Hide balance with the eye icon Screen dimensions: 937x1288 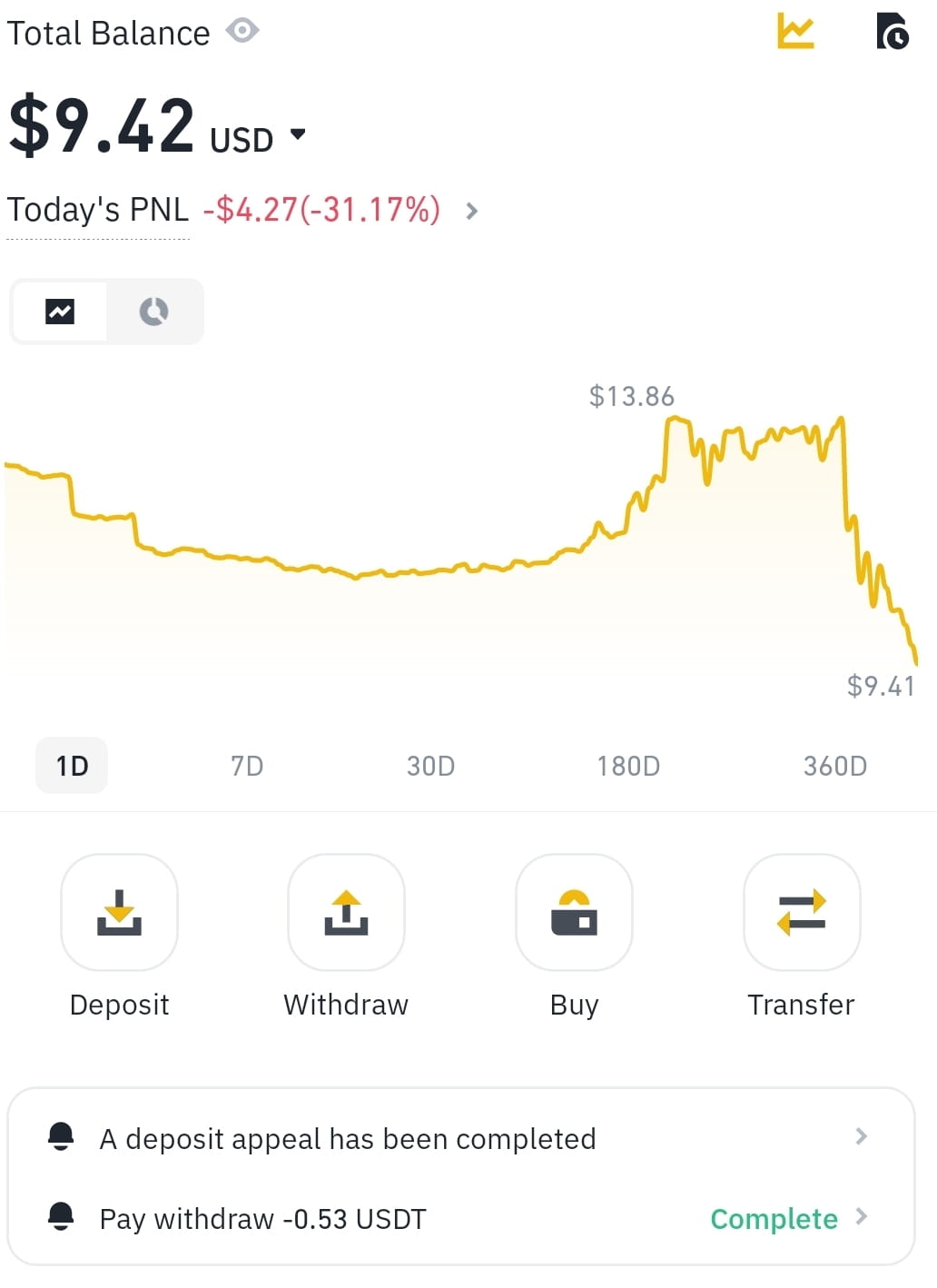coord(242,31)
